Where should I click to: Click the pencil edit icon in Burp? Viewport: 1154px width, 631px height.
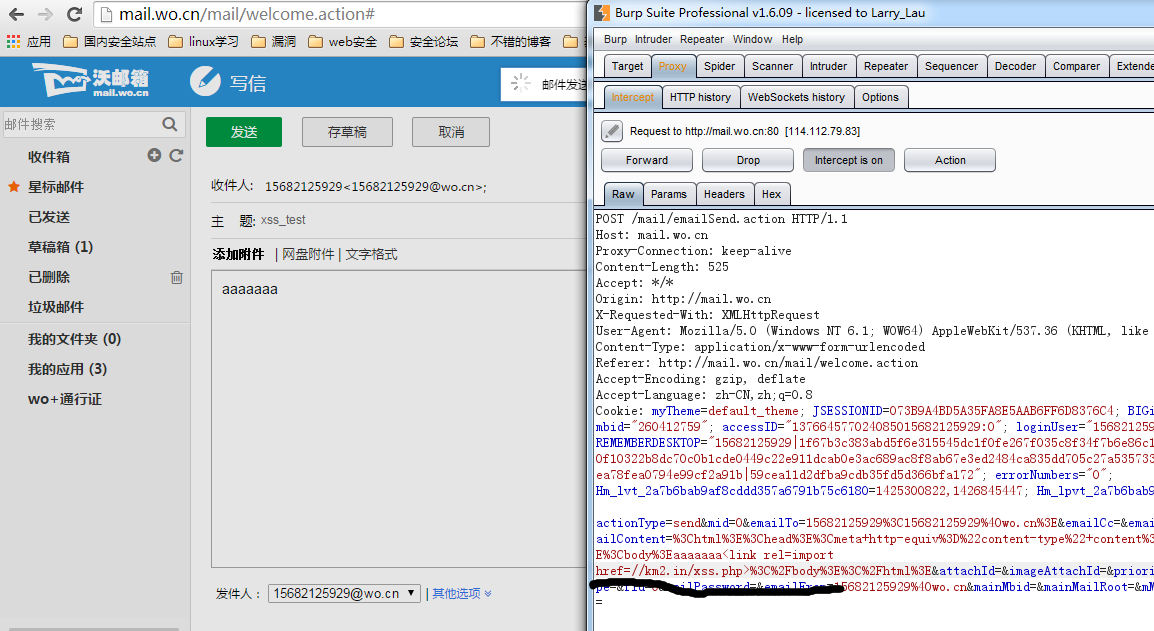(612, 131)
